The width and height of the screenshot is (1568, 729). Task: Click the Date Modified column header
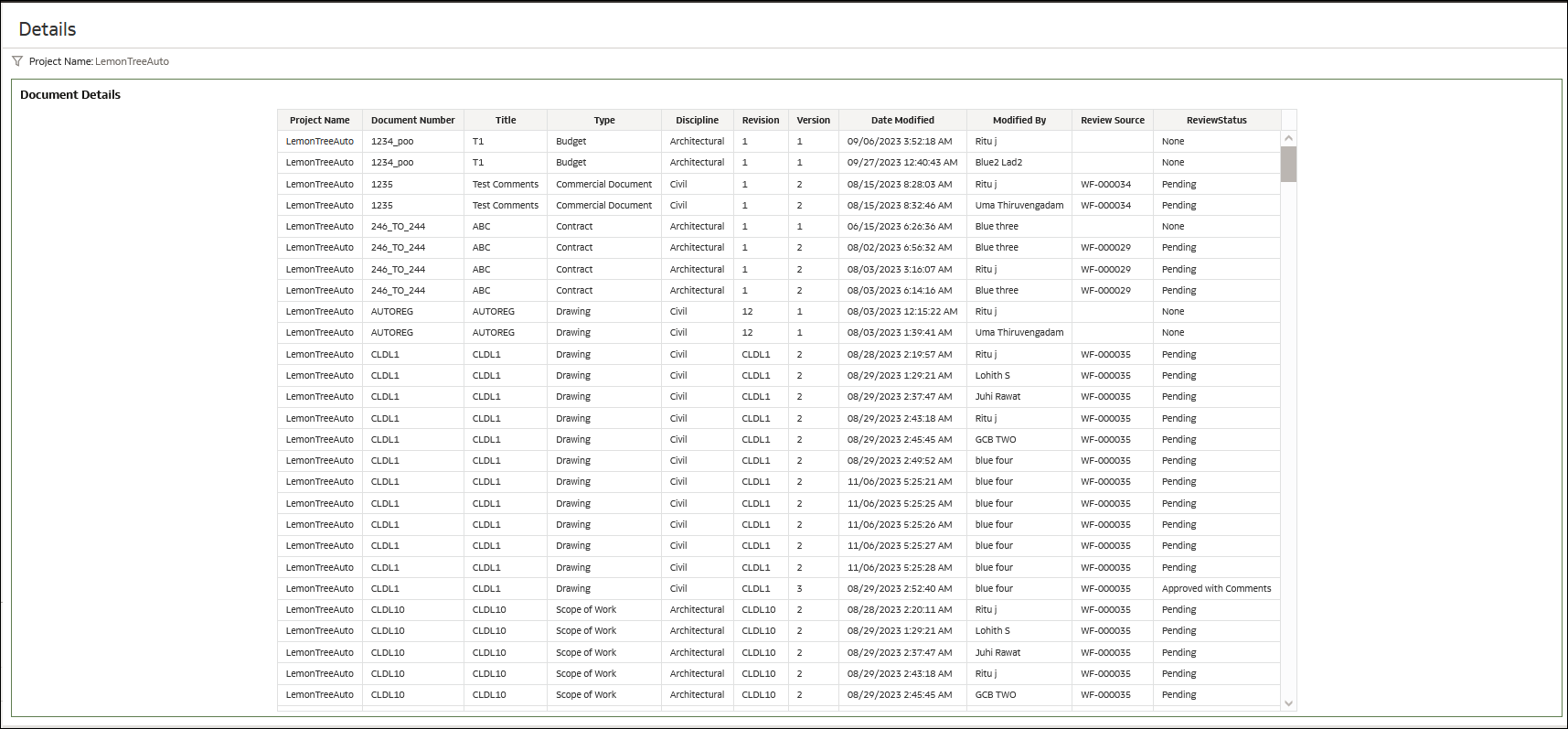902,120
